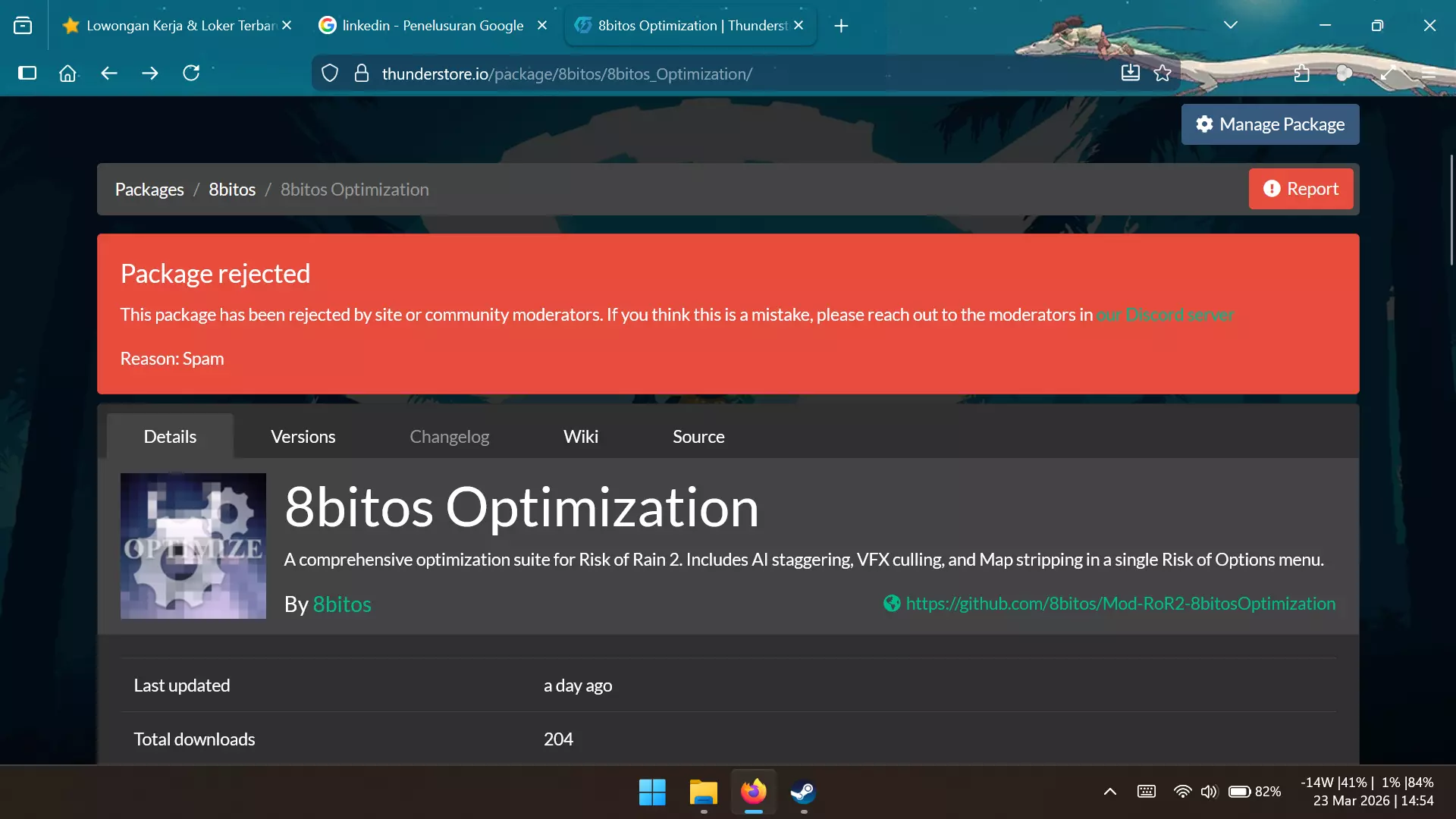
Task: Show hidden system tray icons
Action: click(x=1109, y=792)
